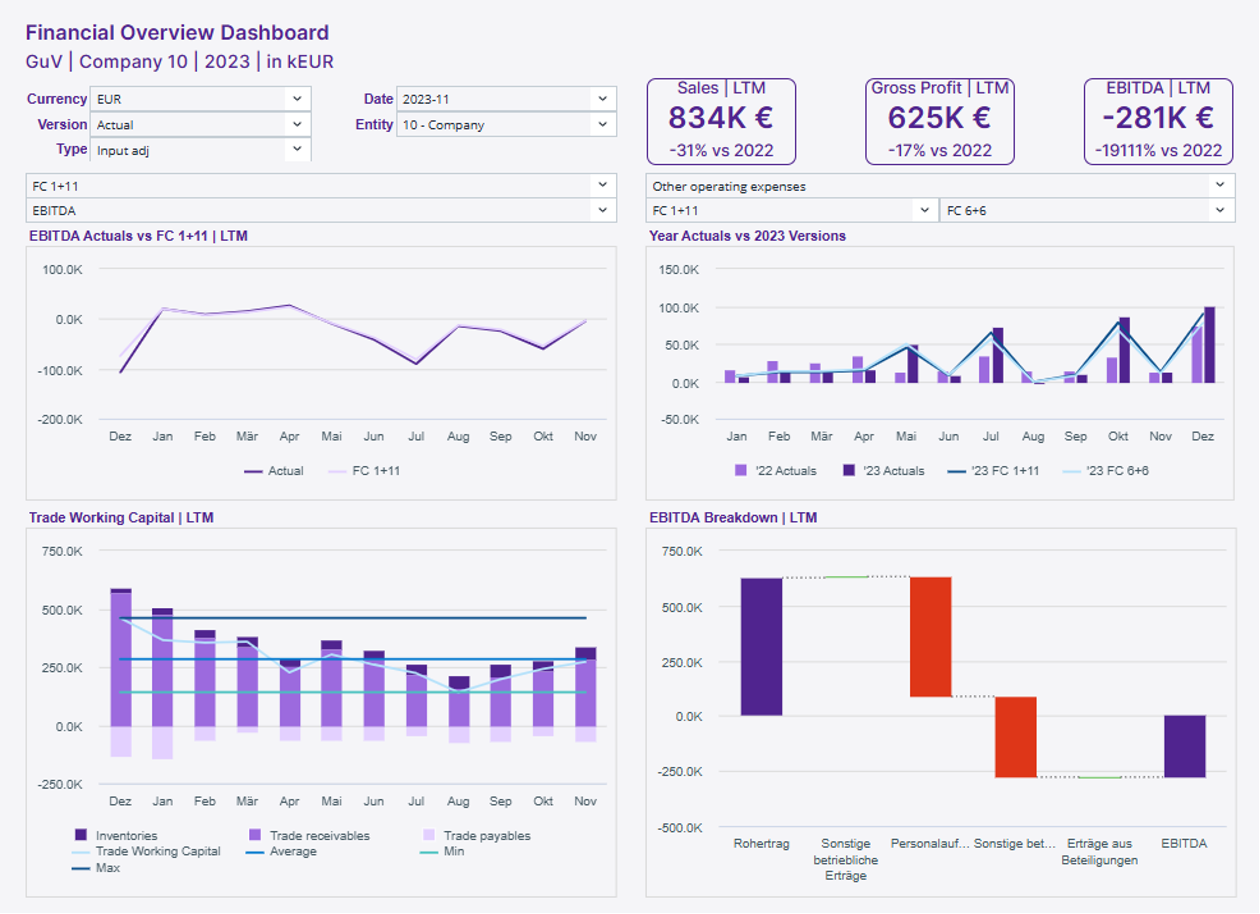Open the FC 6+6 version dropdown

coord(1218,211)
